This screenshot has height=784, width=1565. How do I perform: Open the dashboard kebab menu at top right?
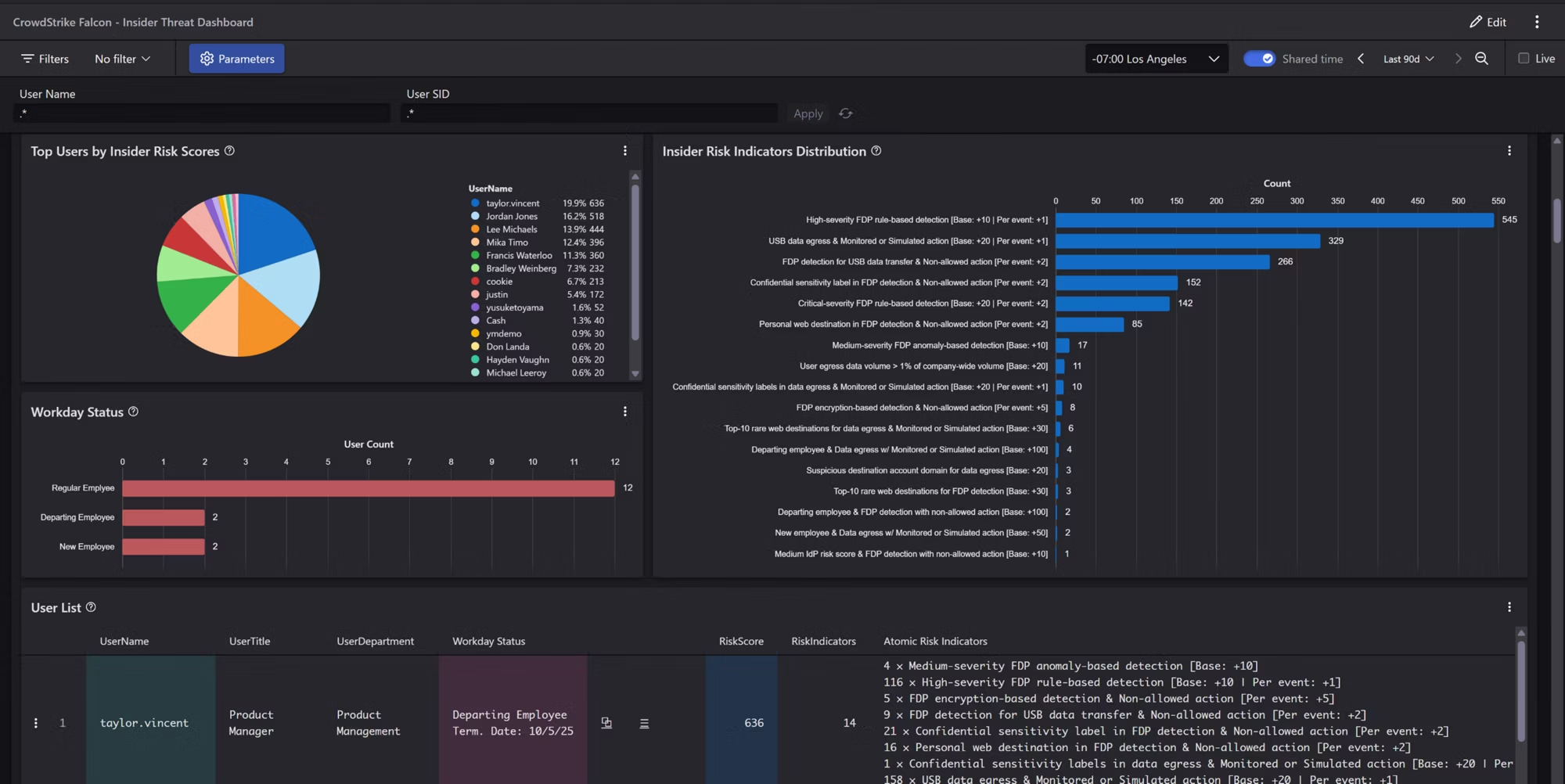tap(1537, 22)
